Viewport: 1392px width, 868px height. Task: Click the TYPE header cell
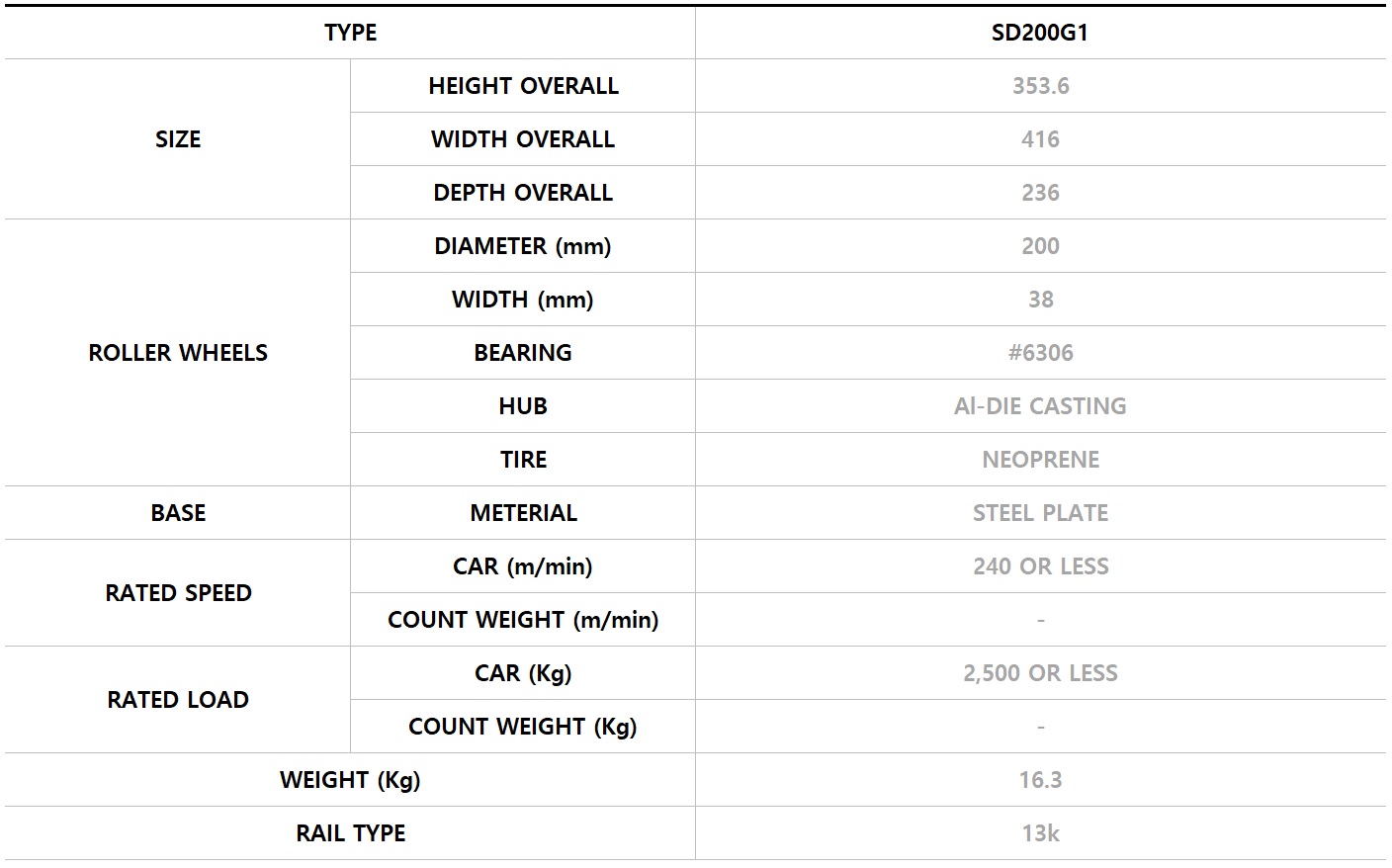pos(350,33)
